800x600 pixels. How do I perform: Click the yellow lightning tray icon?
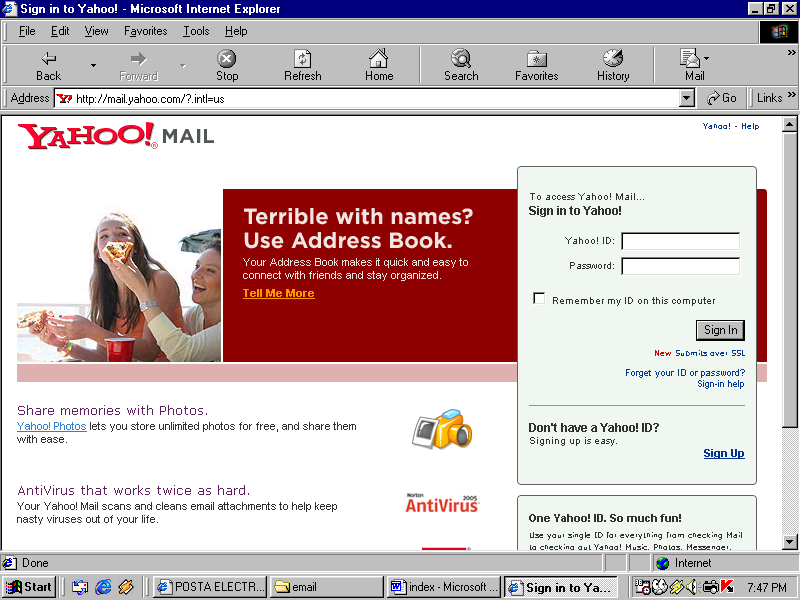pyautogui.click(x=677, y=587)
